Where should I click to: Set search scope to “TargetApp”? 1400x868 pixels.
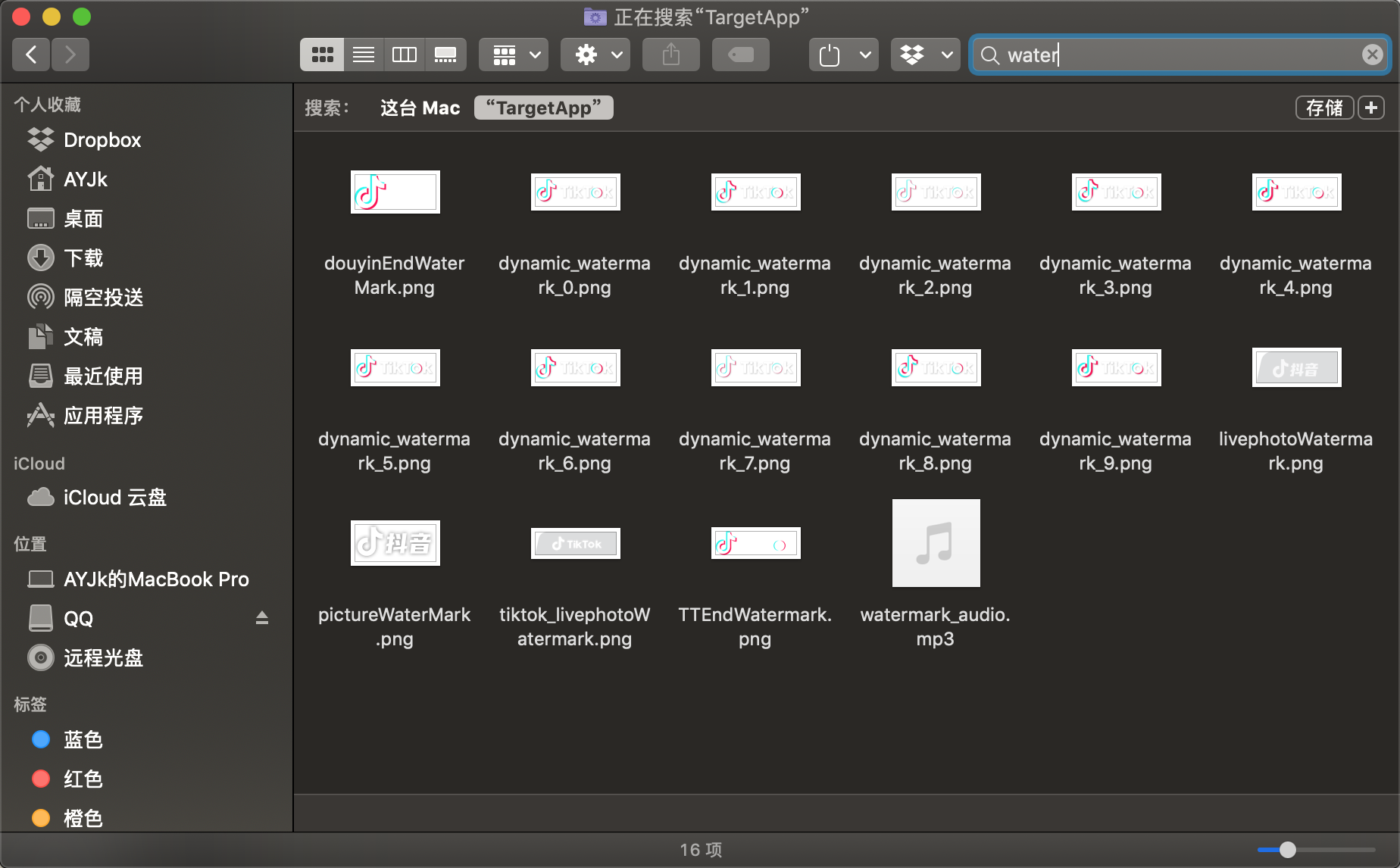(544, 108)
